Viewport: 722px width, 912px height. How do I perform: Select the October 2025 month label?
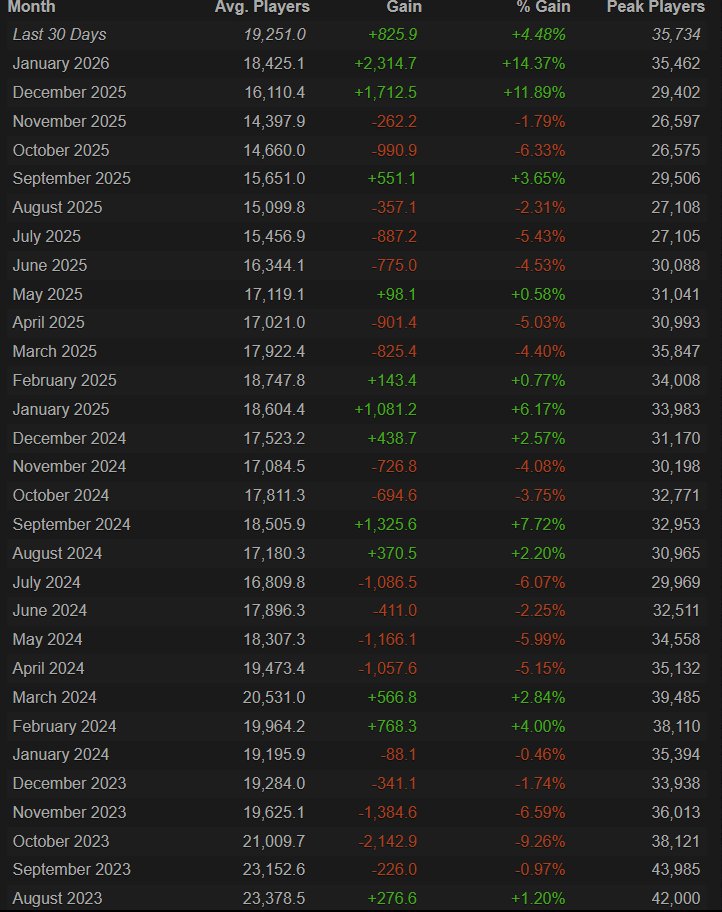[61, 150]
